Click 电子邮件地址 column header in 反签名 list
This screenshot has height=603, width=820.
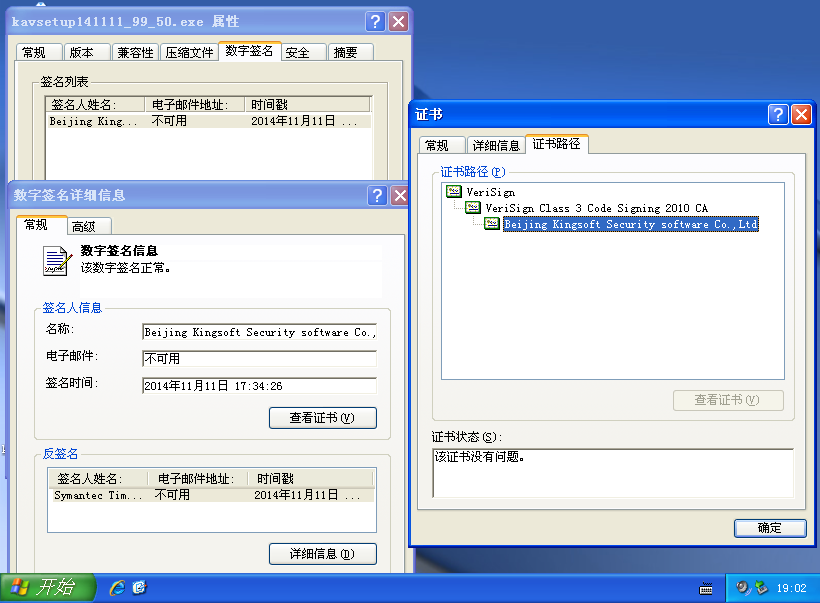pyautogui.click(x=198, y=479)
